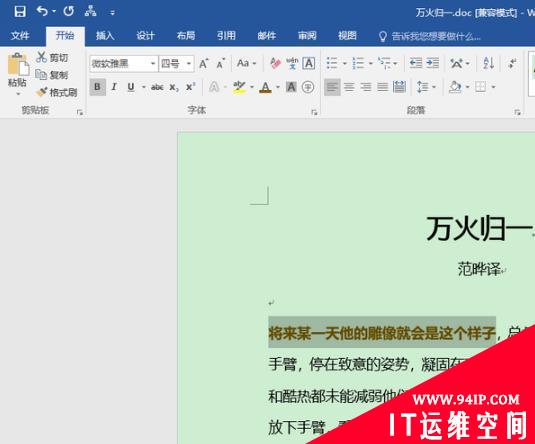Decrease font size with small A icon

(221, 63)
